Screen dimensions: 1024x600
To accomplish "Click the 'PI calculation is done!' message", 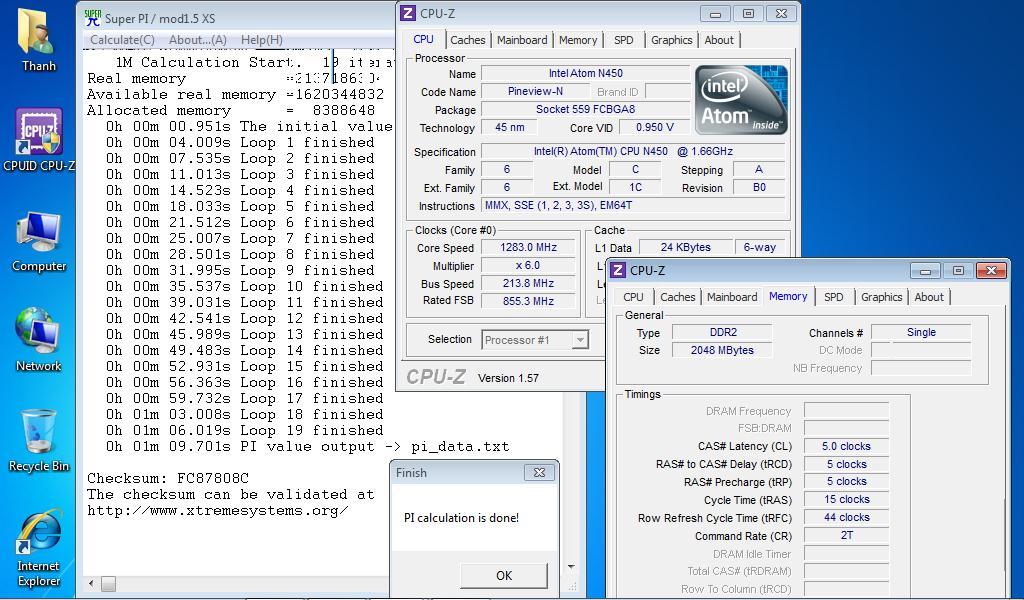I will (x=461, y=518).
